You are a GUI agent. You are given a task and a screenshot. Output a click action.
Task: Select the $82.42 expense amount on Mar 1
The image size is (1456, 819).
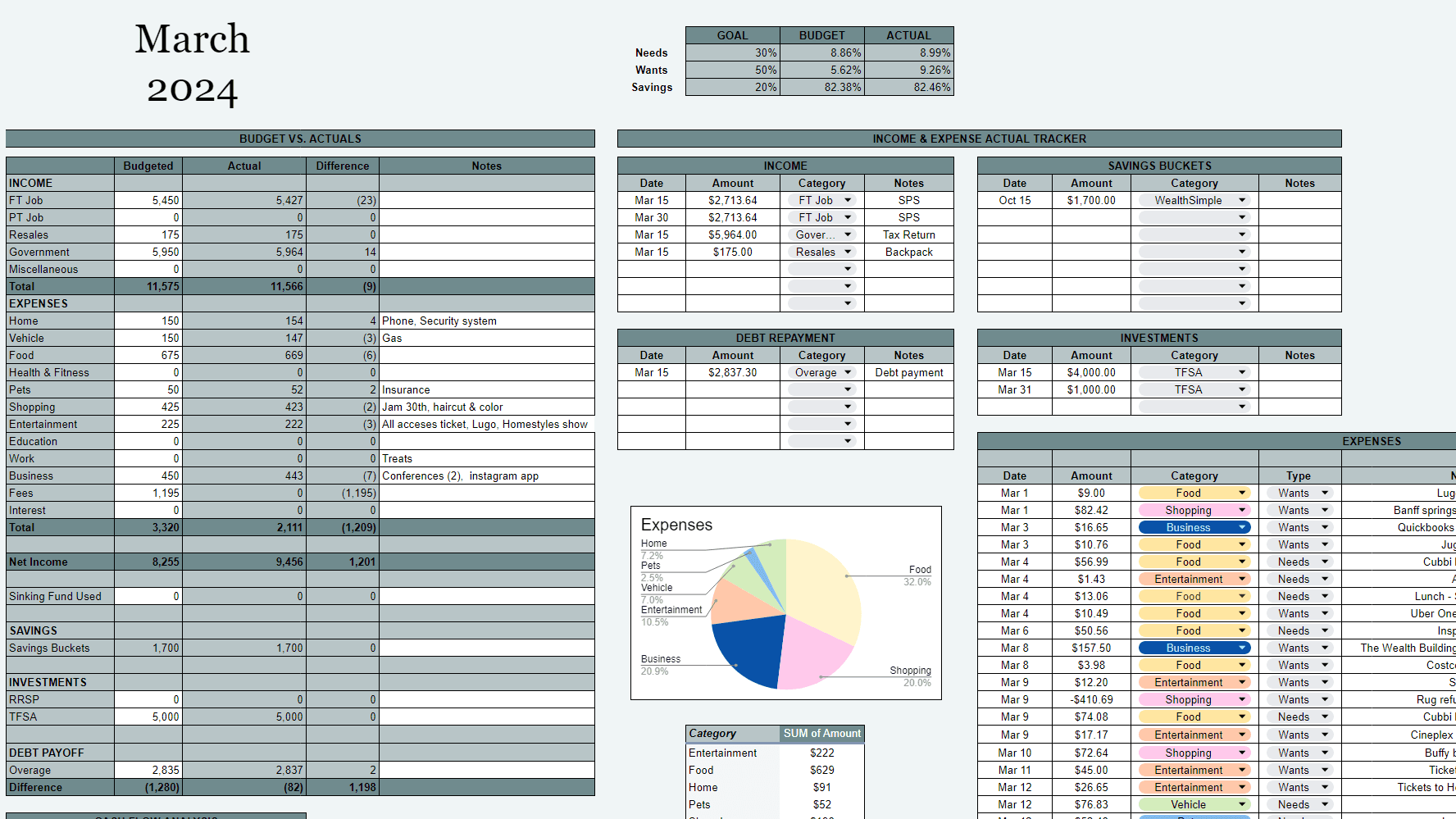[1091, 510]
